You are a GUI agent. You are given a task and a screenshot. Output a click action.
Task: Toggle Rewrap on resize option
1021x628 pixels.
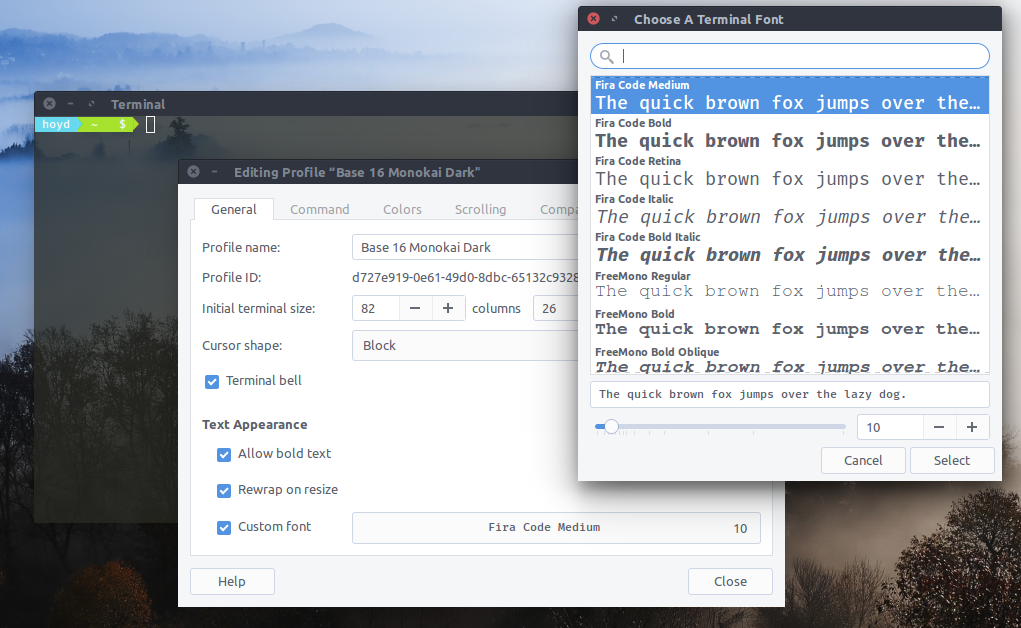[224, 491]
